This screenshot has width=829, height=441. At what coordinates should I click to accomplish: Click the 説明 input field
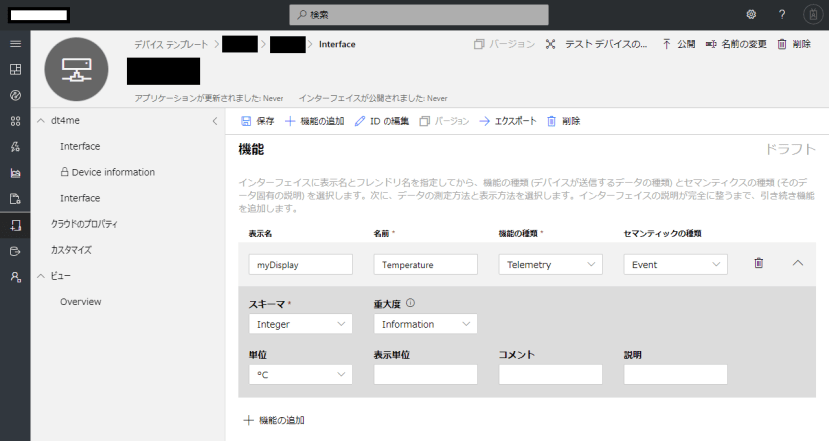pyautogui.click(x=675, y=374)
